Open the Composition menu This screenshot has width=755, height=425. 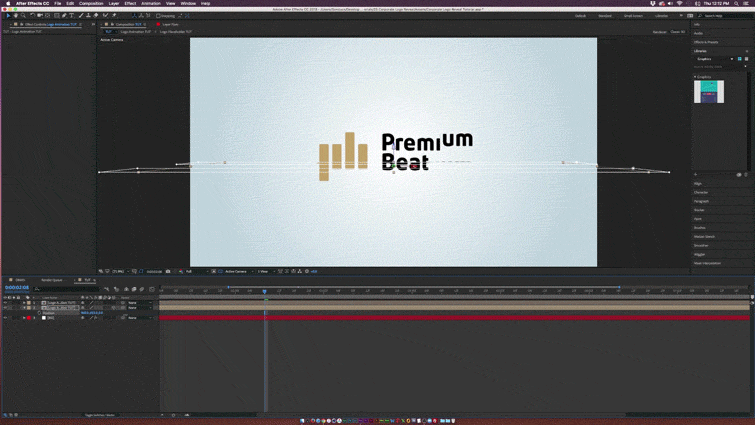(x=91, y=4)
